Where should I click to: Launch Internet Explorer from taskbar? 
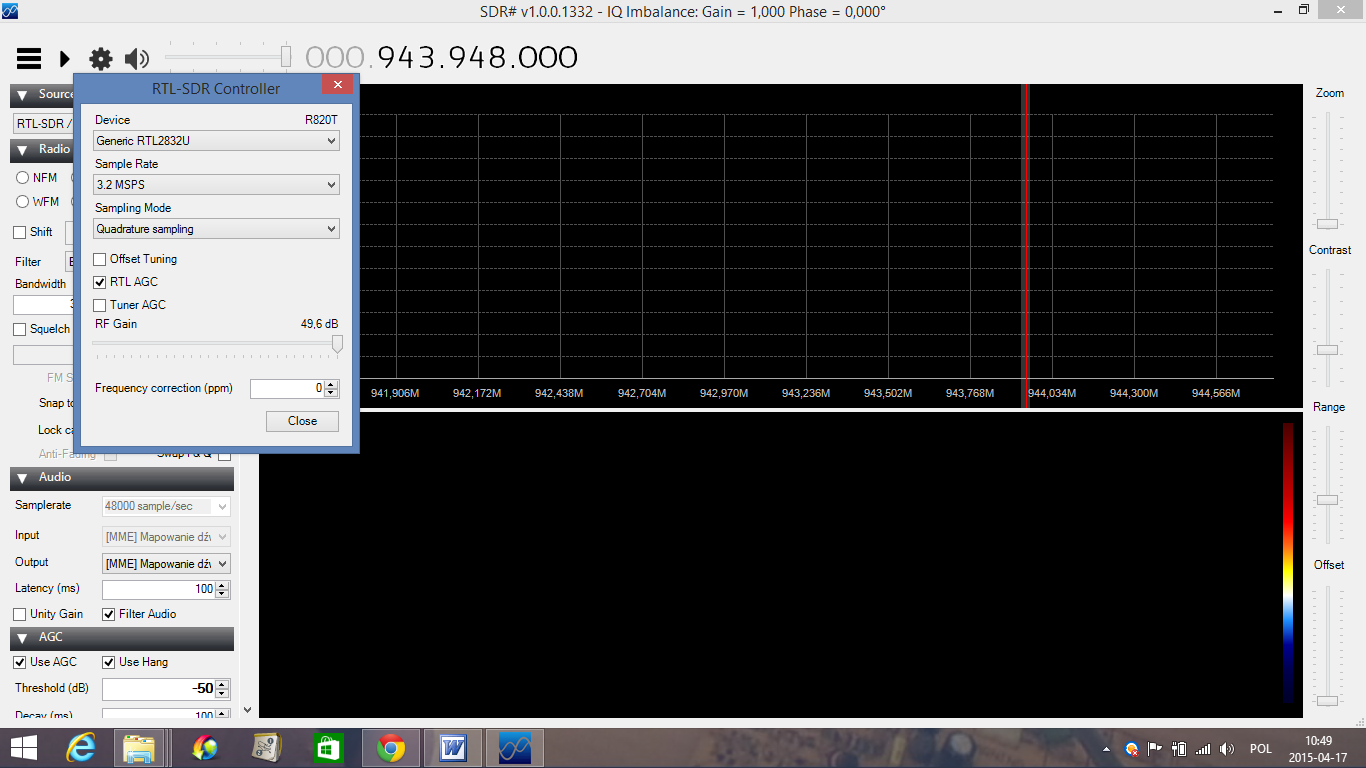pos(83,748)
